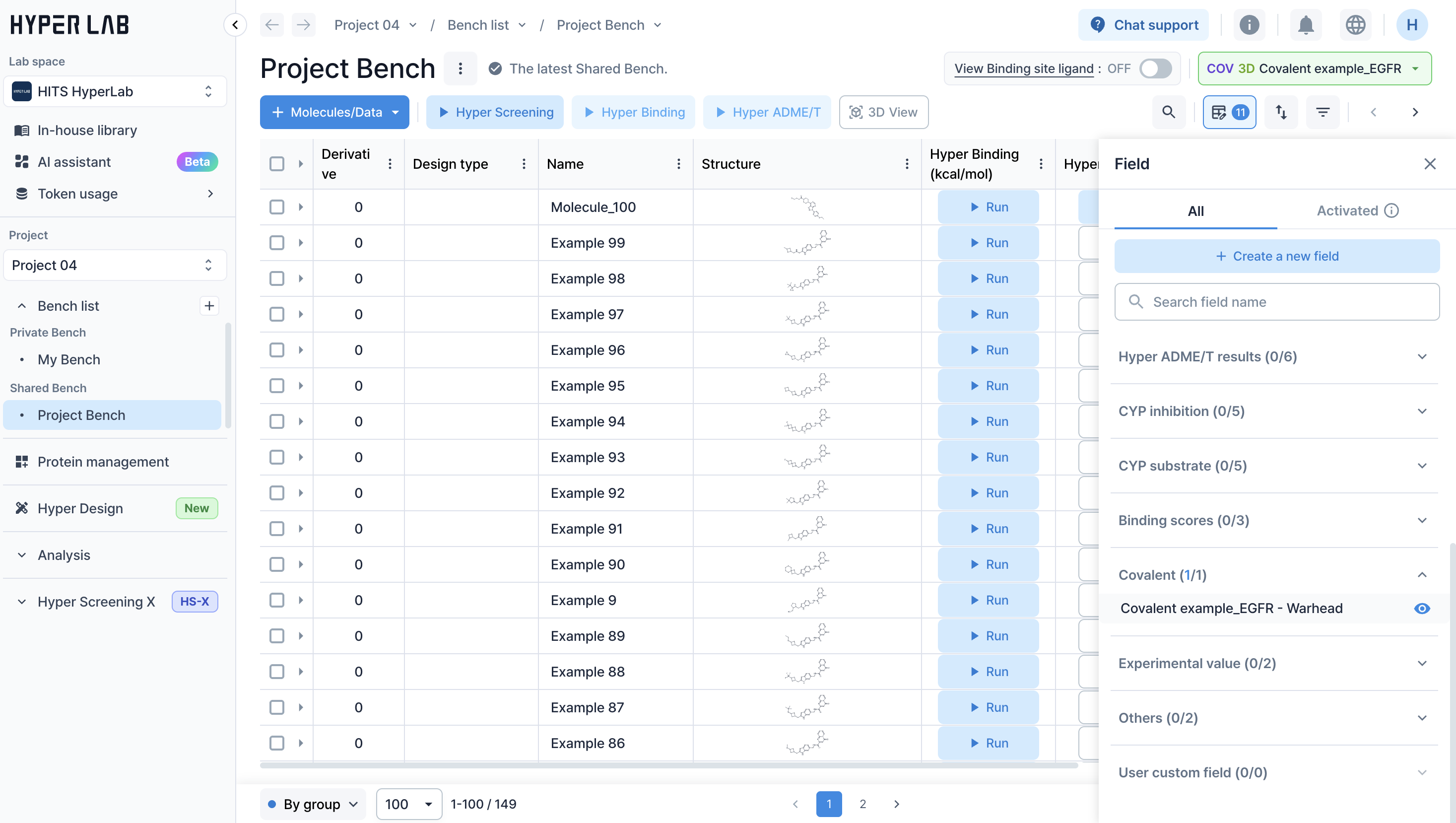Viewport: 1456px width, 823px height.
Task: Collapse the sidebar with the chevron button
Action: (x=235, y=25)
